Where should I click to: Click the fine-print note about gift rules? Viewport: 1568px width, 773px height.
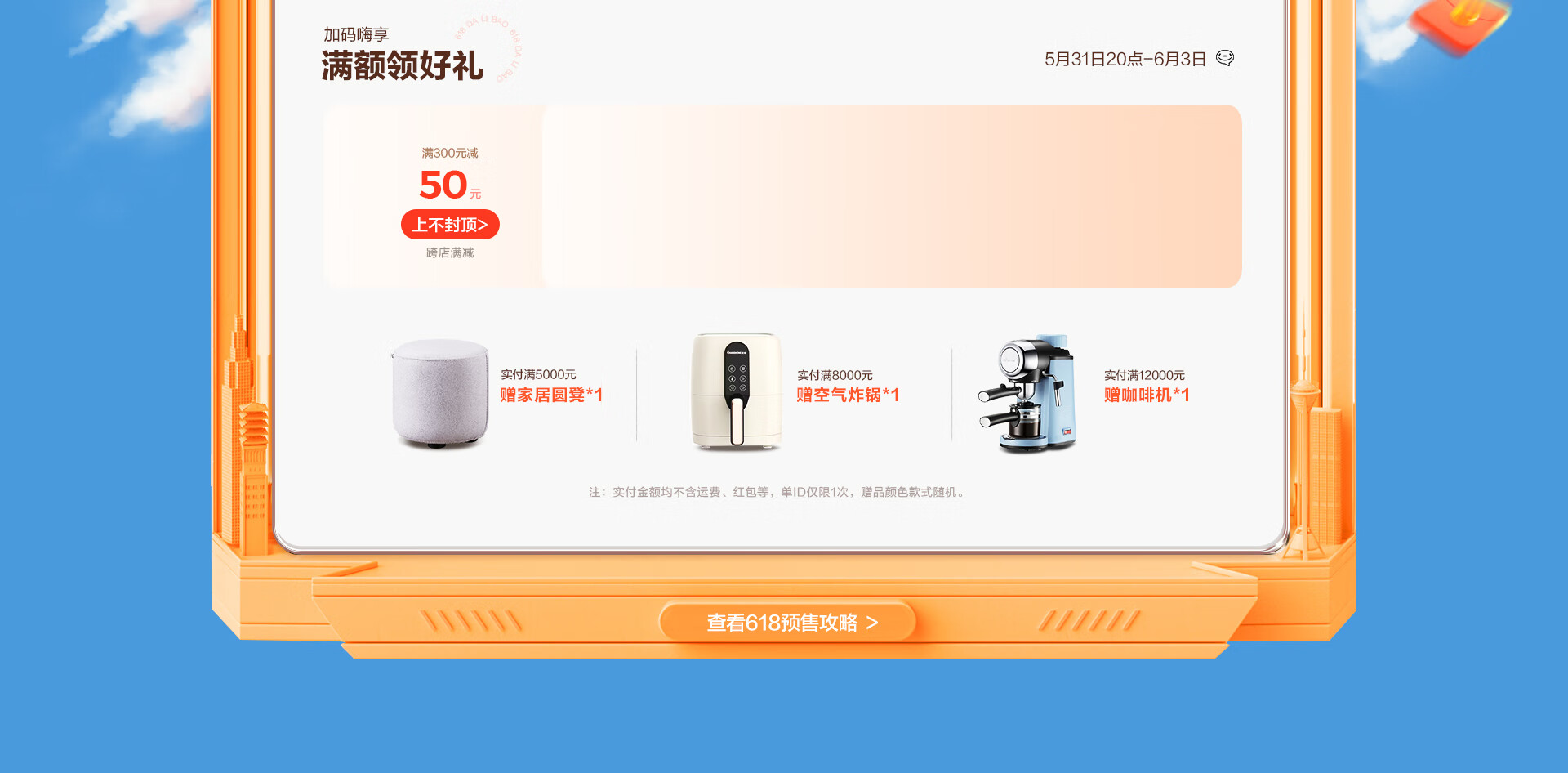(777, 492)
